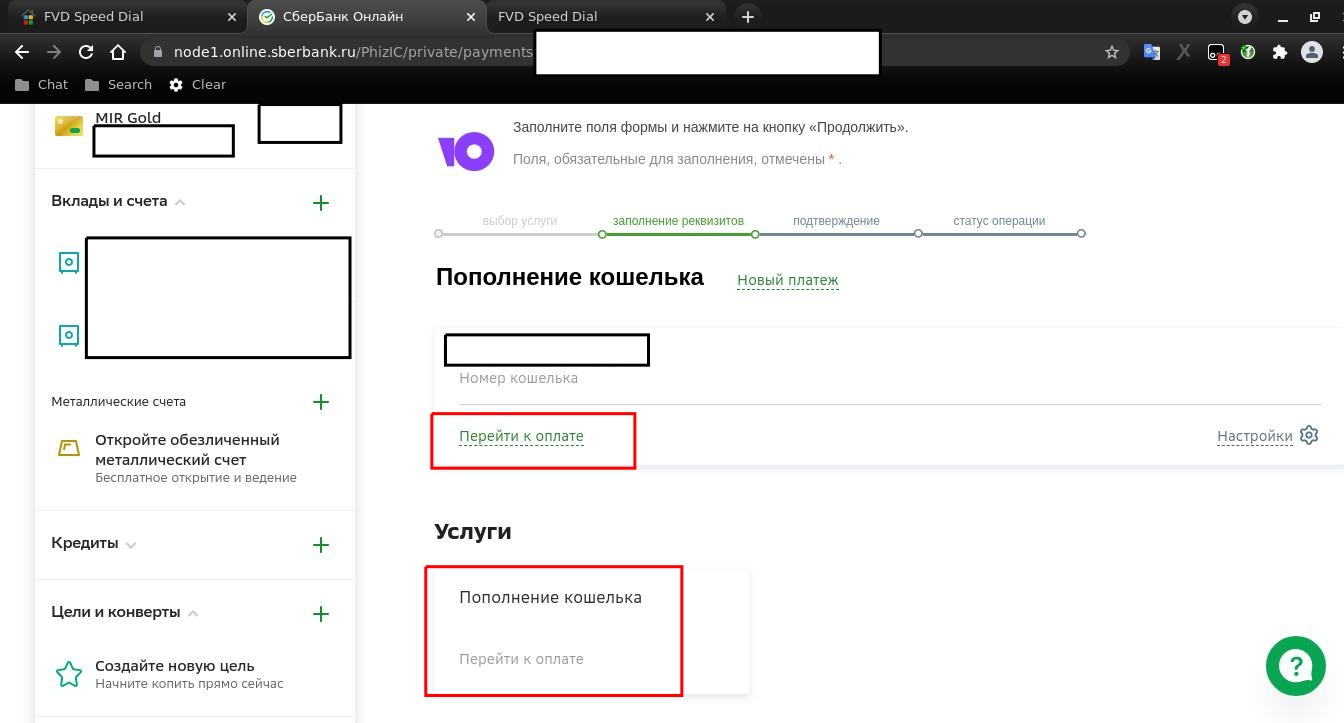Click the plus icon next to Металлические счета
This screenshot has width=1344, height=723.
(x=321, y=402)
